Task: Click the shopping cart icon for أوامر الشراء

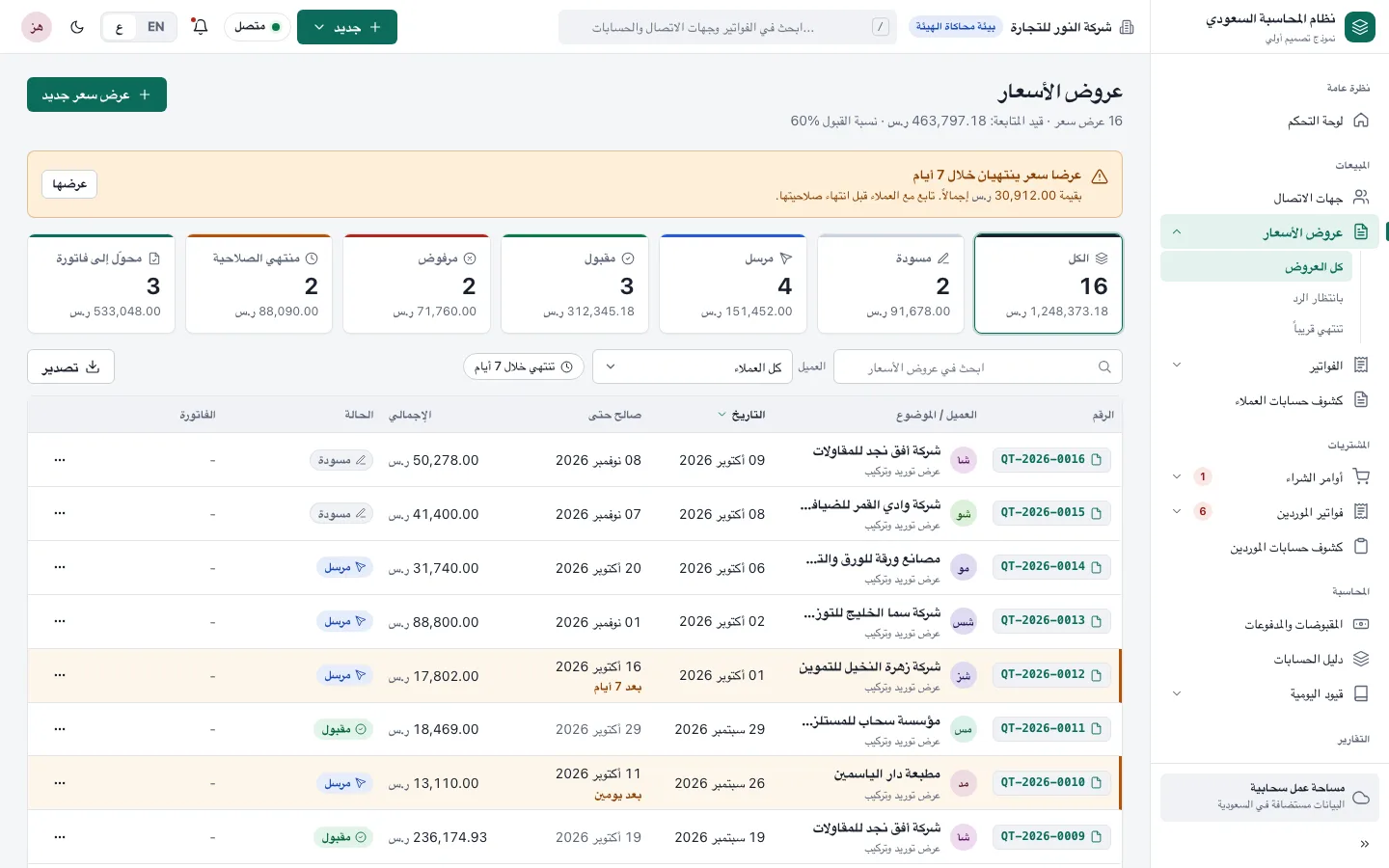Action: (1361, 476)
